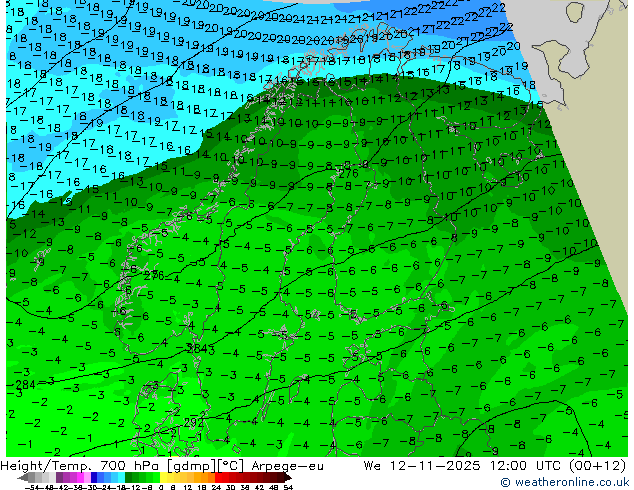The width and height of the screenshot is (634, 490).
Task: Click the '284' contour label at left edge
Action: [x=25, y=384]
